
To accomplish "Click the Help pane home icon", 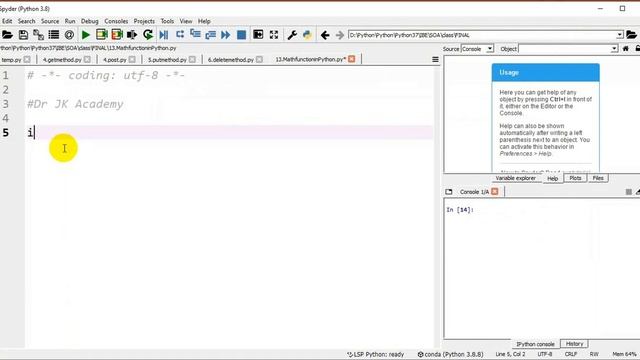I will [x=625, y=49].
